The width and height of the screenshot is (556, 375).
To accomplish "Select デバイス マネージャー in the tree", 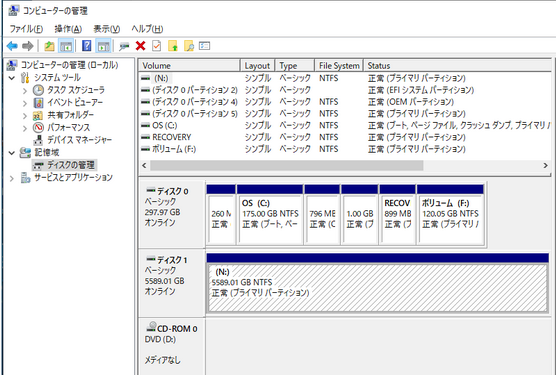I will click(79, 140).
